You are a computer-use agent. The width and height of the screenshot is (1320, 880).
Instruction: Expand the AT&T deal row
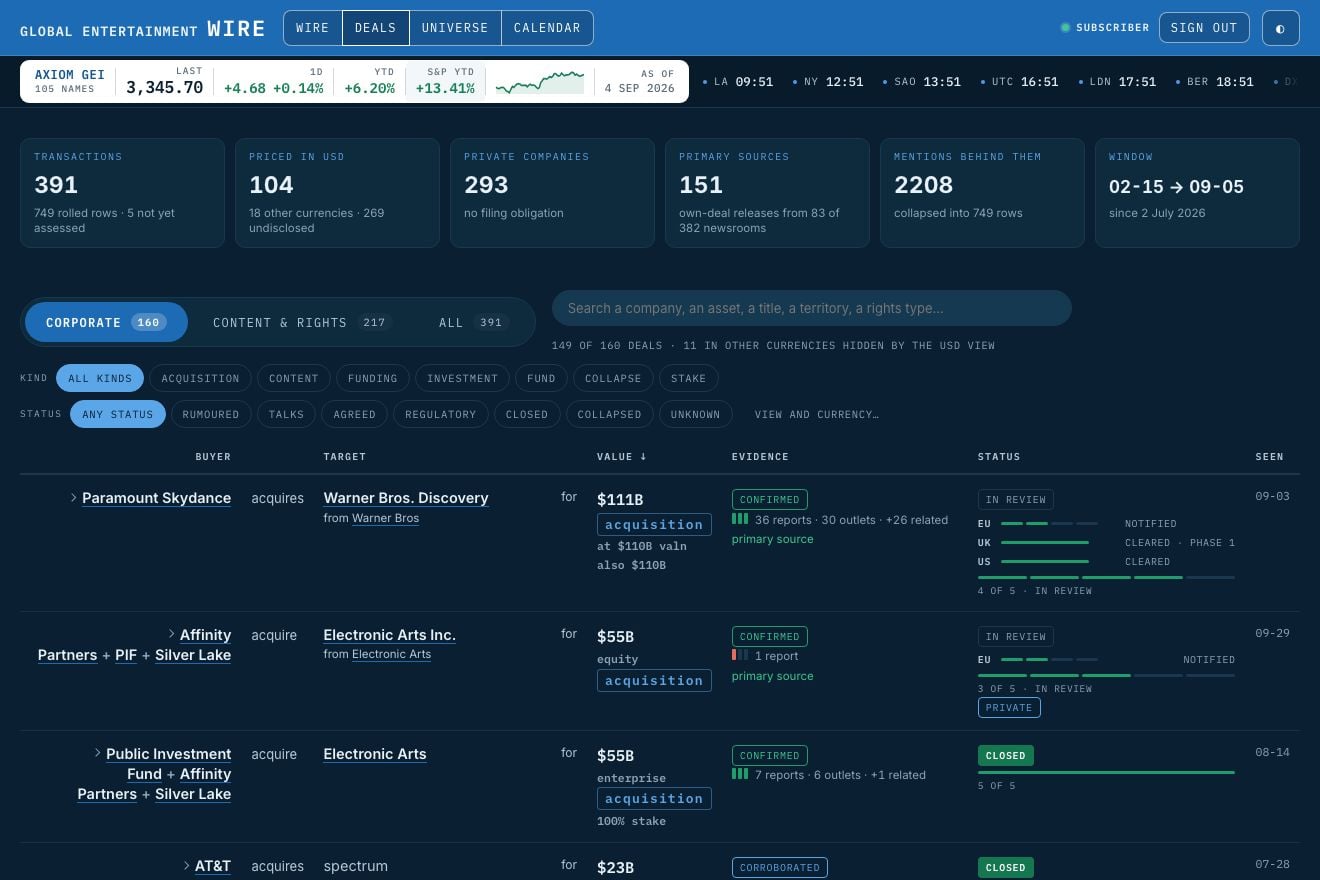click(187, 865)
